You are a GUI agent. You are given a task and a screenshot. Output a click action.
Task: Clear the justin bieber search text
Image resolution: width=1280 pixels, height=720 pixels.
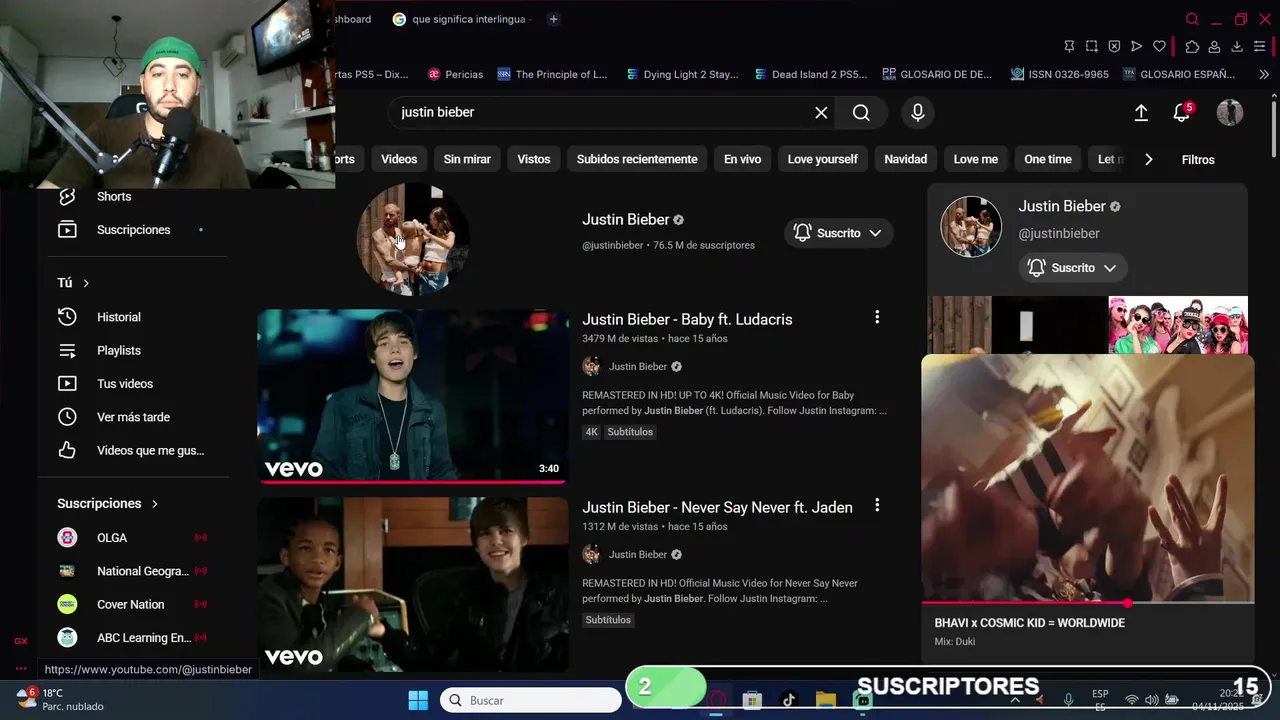821,113
